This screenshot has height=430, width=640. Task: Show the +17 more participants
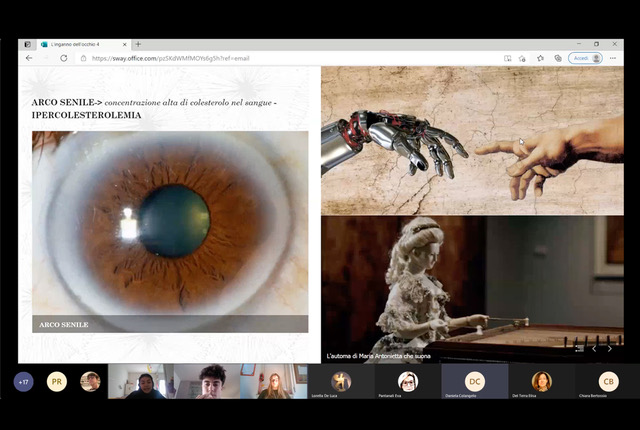click(23, 382)
